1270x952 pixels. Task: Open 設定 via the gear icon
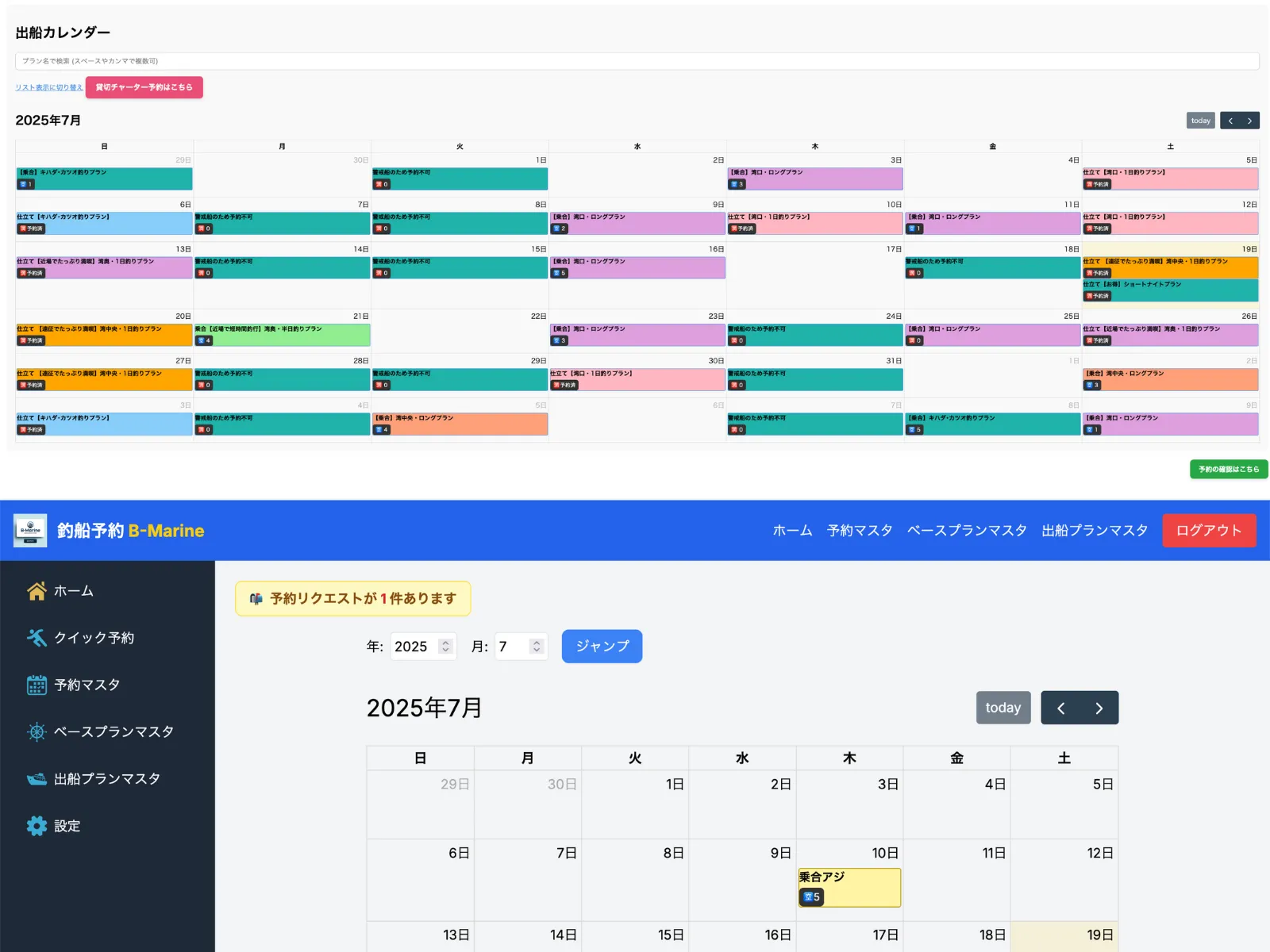[37, 826]
